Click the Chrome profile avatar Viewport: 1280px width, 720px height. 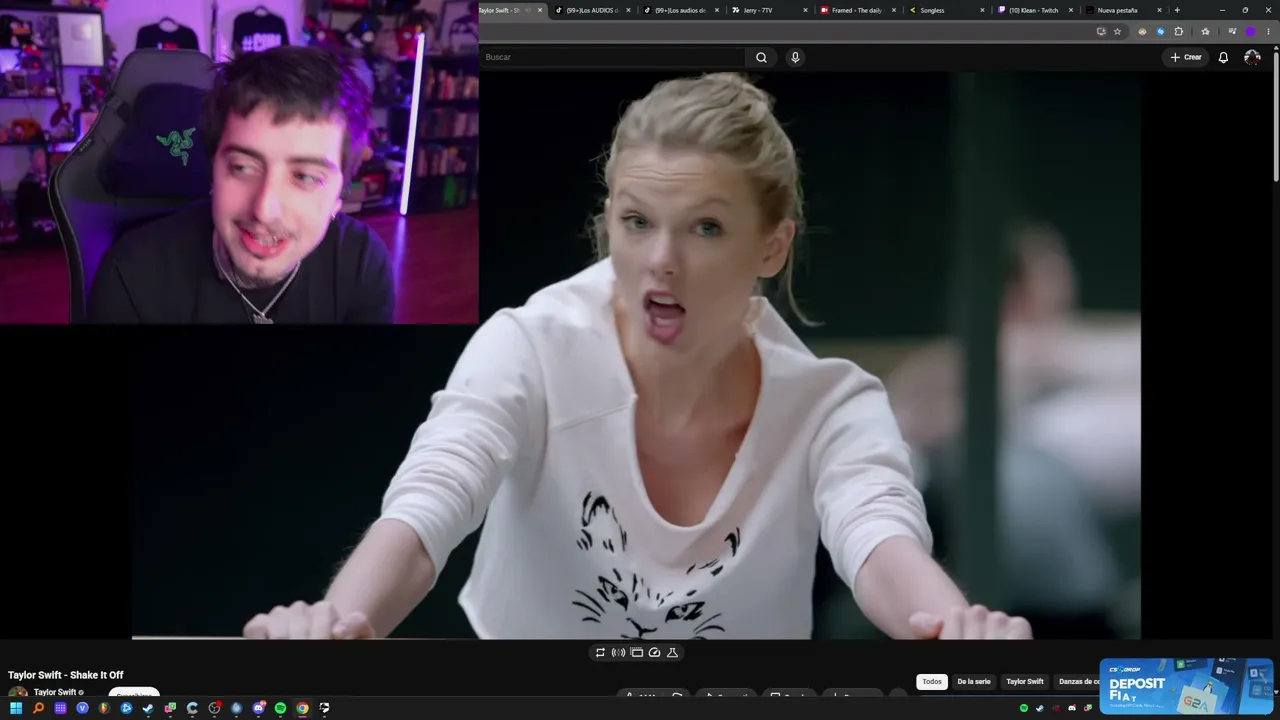1250,31
